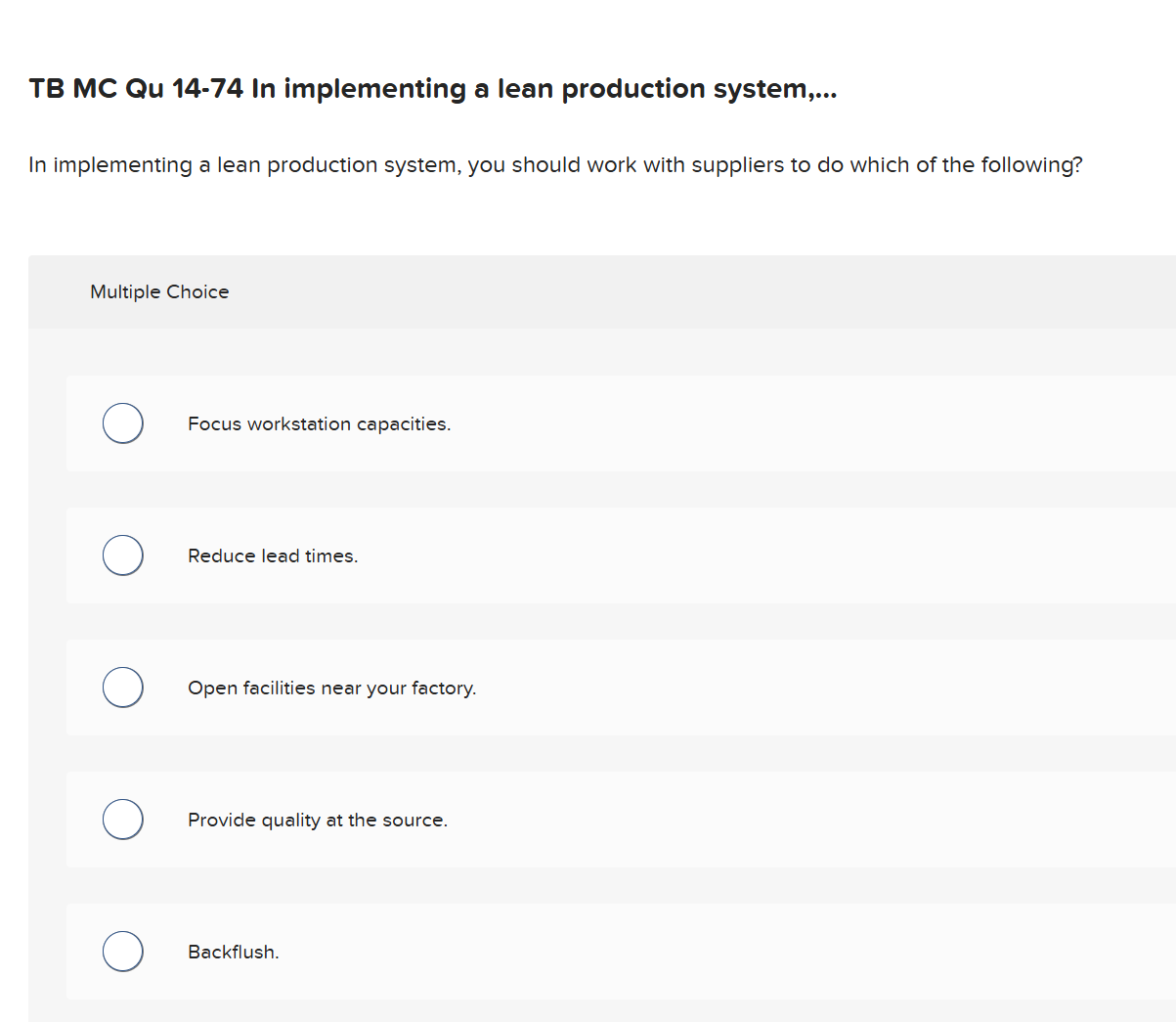Select the 'Focus workstation capacities' option
Screen dimensions: 1176x1022
point(122,422)
